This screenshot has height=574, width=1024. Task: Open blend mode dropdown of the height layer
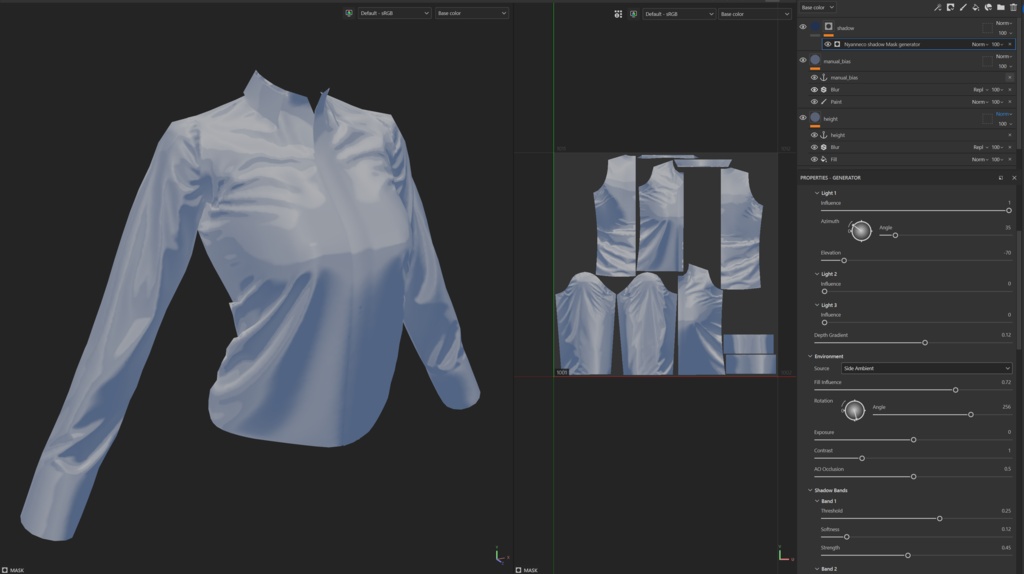click(1004, 114)
